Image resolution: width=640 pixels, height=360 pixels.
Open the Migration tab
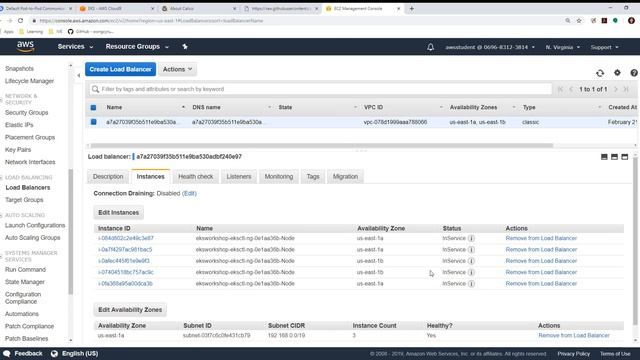point(345,177)
